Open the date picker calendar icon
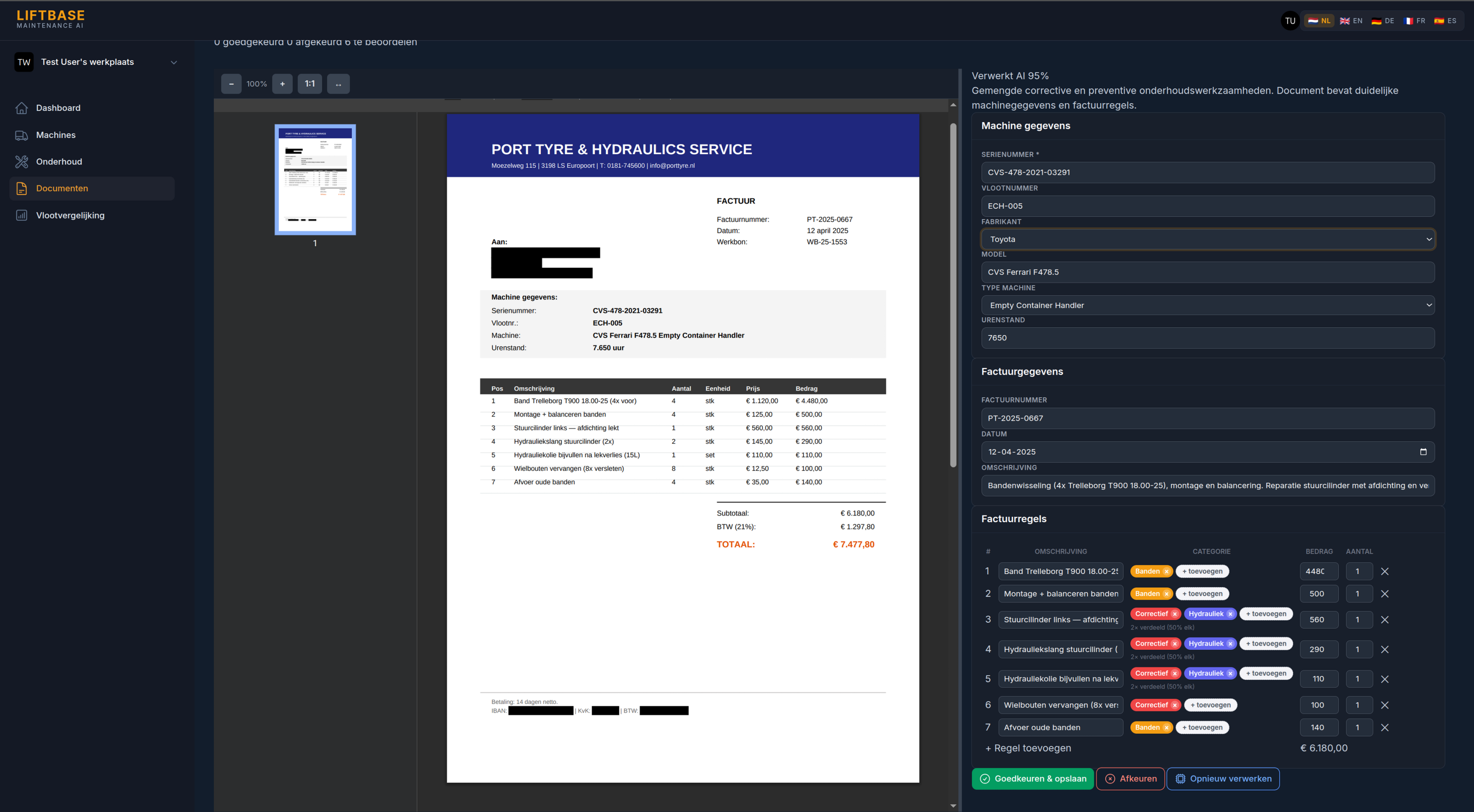Image resolution: width=1474 pixels, height=812 pixels. pos(1423,452)
